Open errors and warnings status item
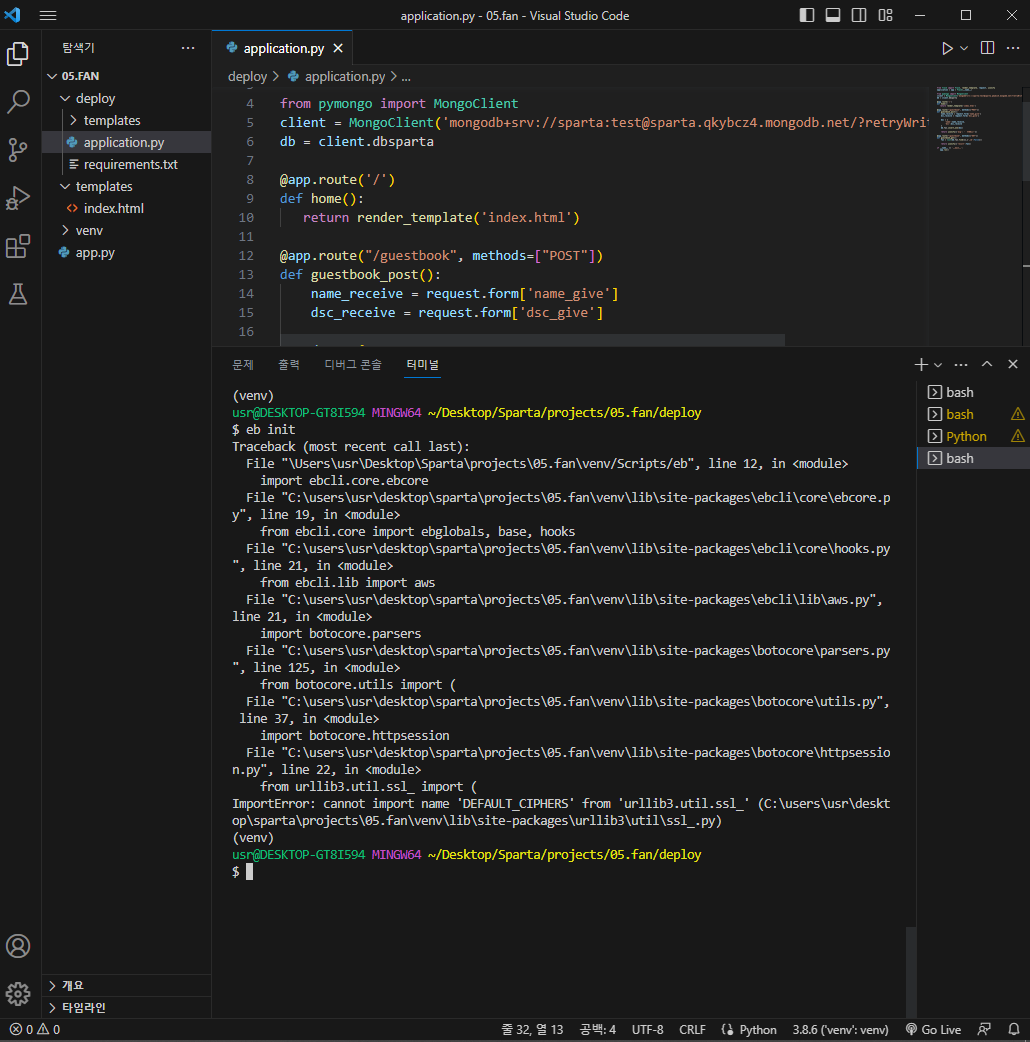The height and width of the screenshot is (1042, 1030). pyautogui.click(x=35, y=1029)
